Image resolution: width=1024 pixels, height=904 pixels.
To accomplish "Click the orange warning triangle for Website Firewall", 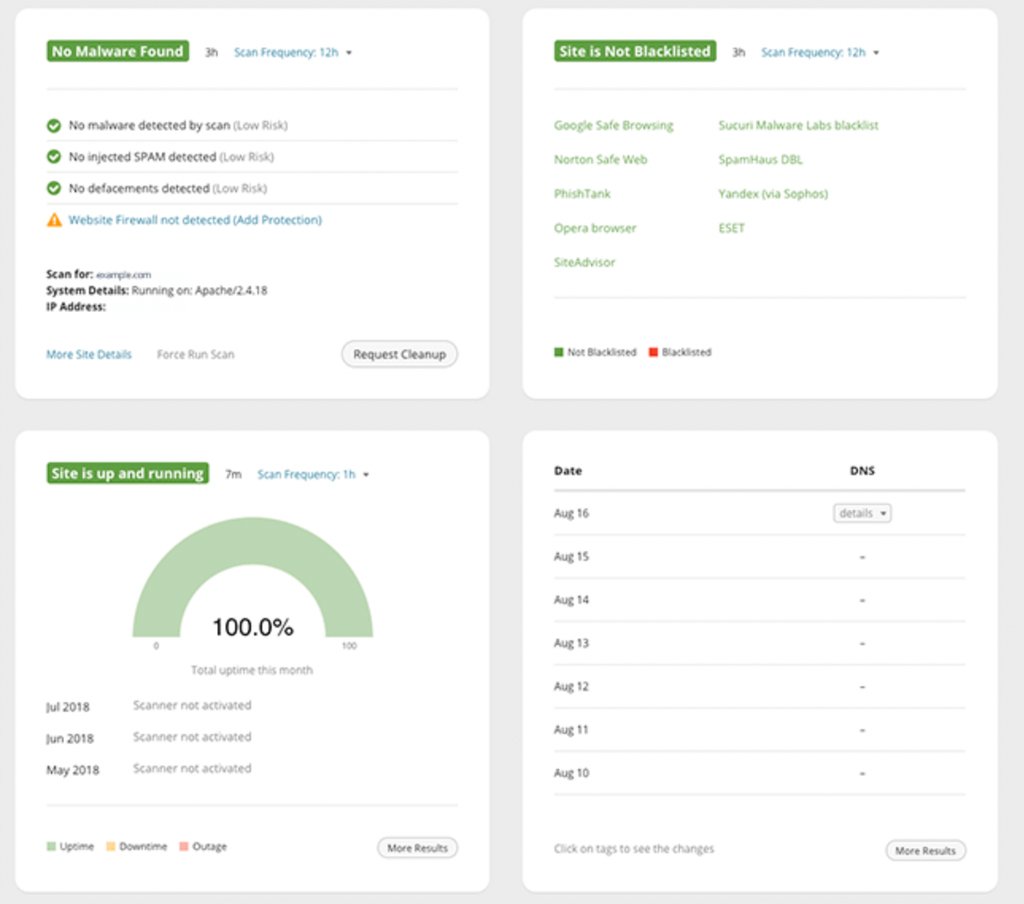I will (x=54, y=219).
